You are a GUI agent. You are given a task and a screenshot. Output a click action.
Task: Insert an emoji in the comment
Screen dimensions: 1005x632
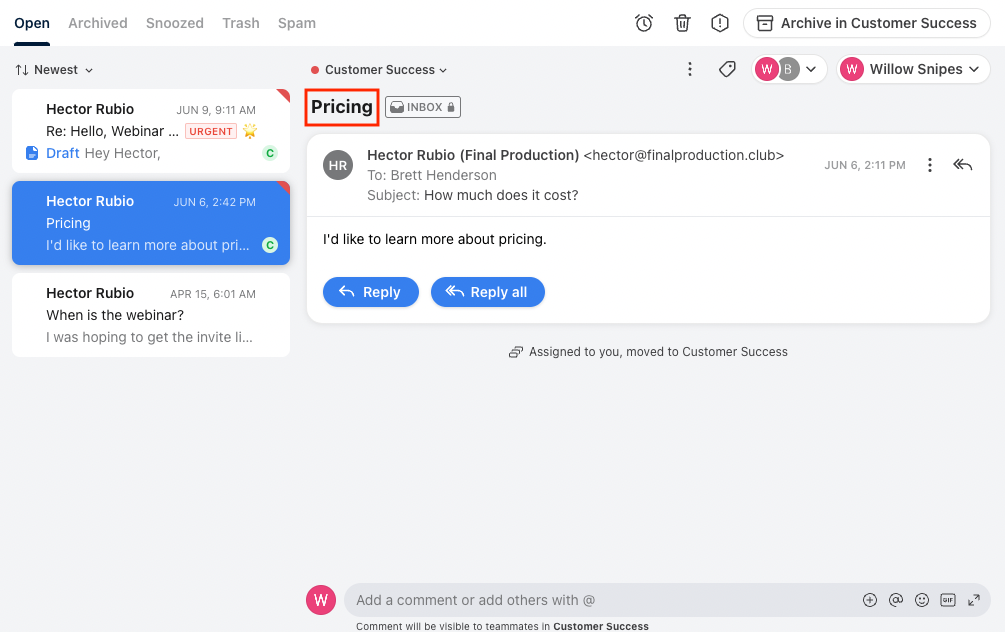(922, 600)
